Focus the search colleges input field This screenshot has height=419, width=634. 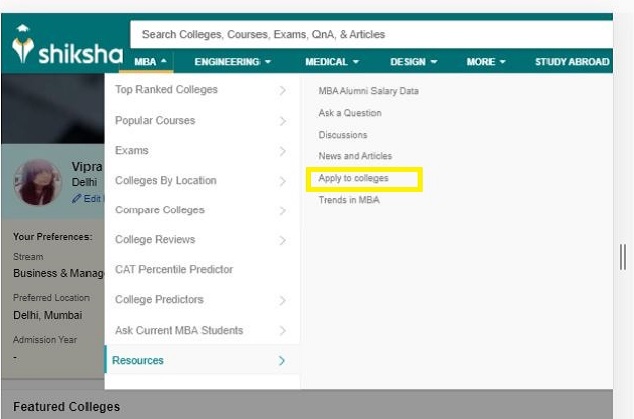(x=371, y=34)
